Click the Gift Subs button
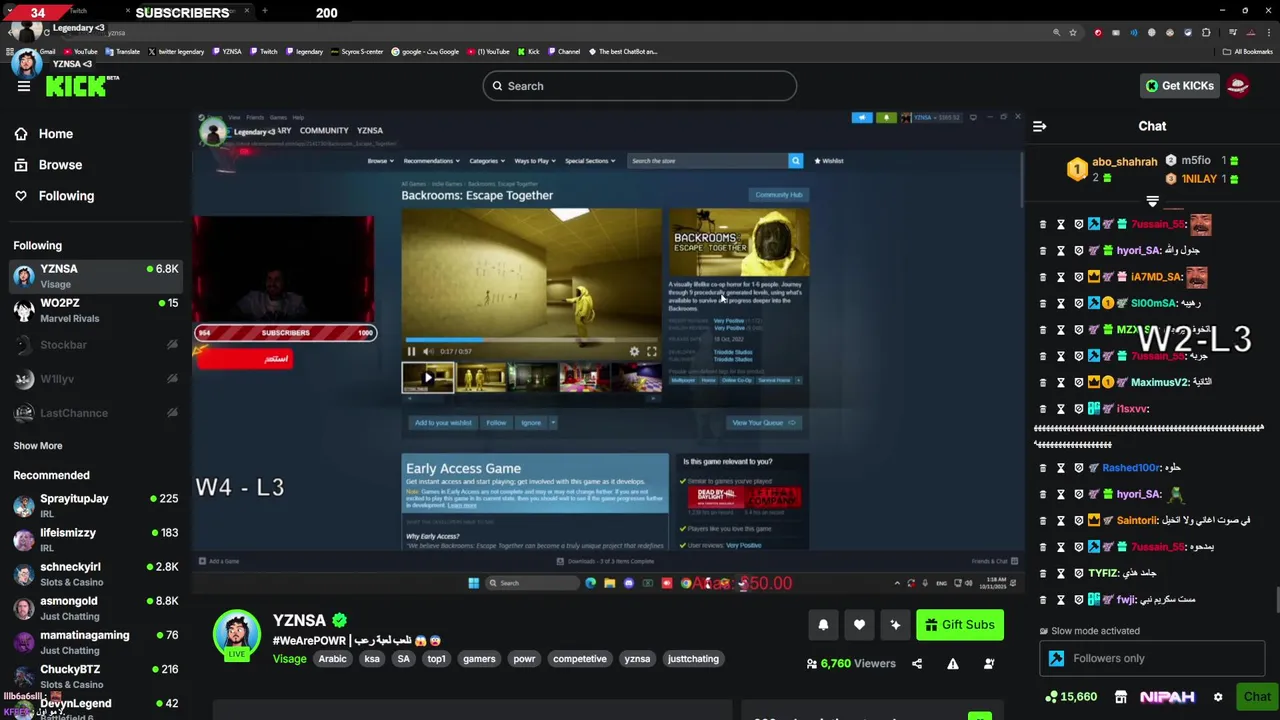The width and height of the screenshot is (1280, 720). (960, 625)
